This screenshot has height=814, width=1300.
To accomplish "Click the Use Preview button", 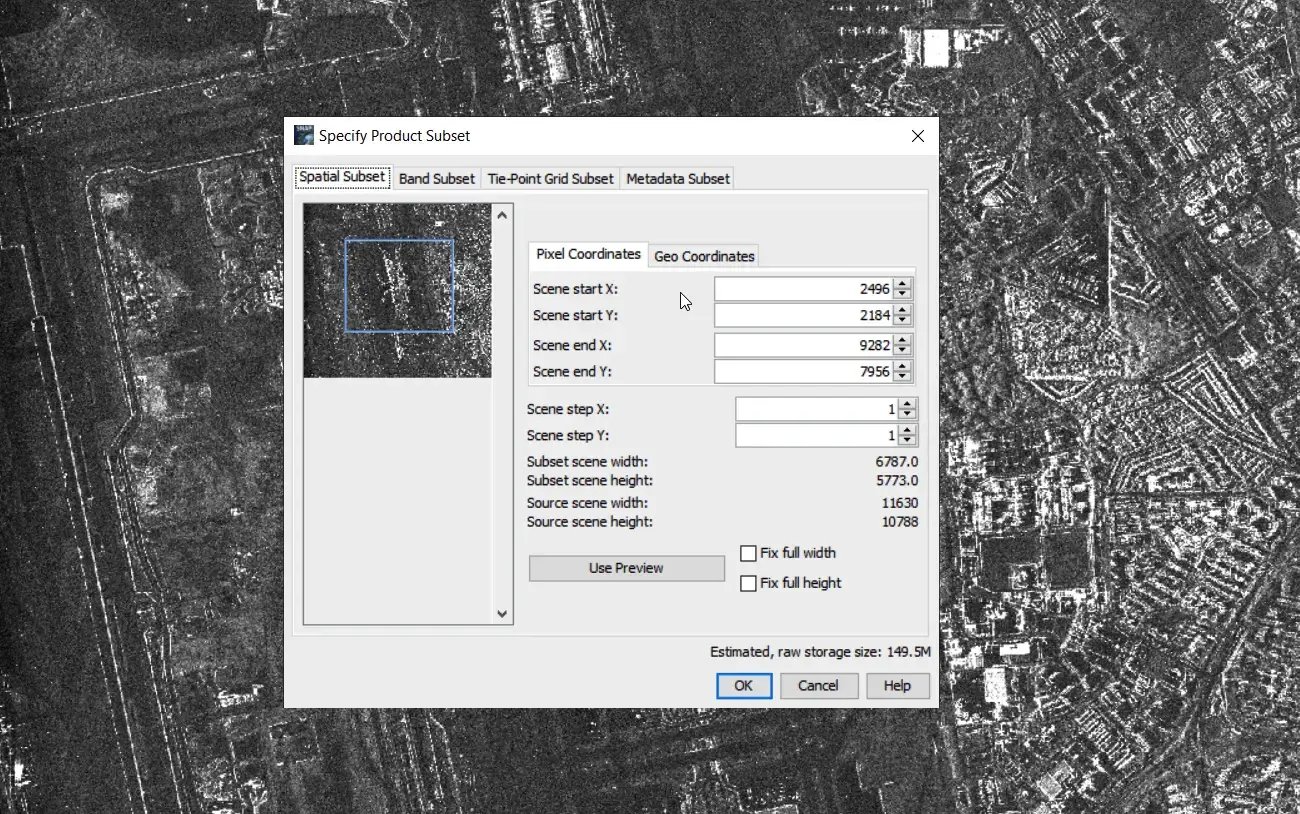I will coord(627,568).
